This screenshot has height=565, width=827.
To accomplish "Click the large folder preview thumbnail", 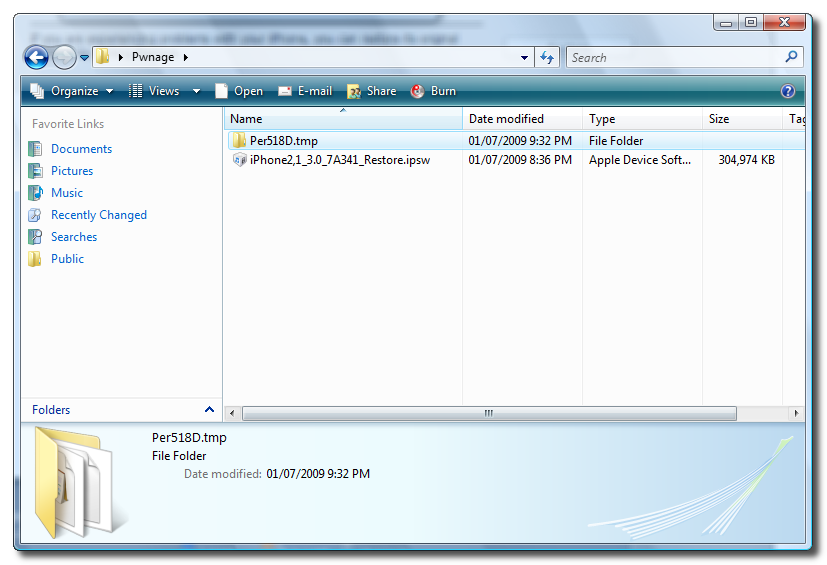I will click(x=70, y=480).
